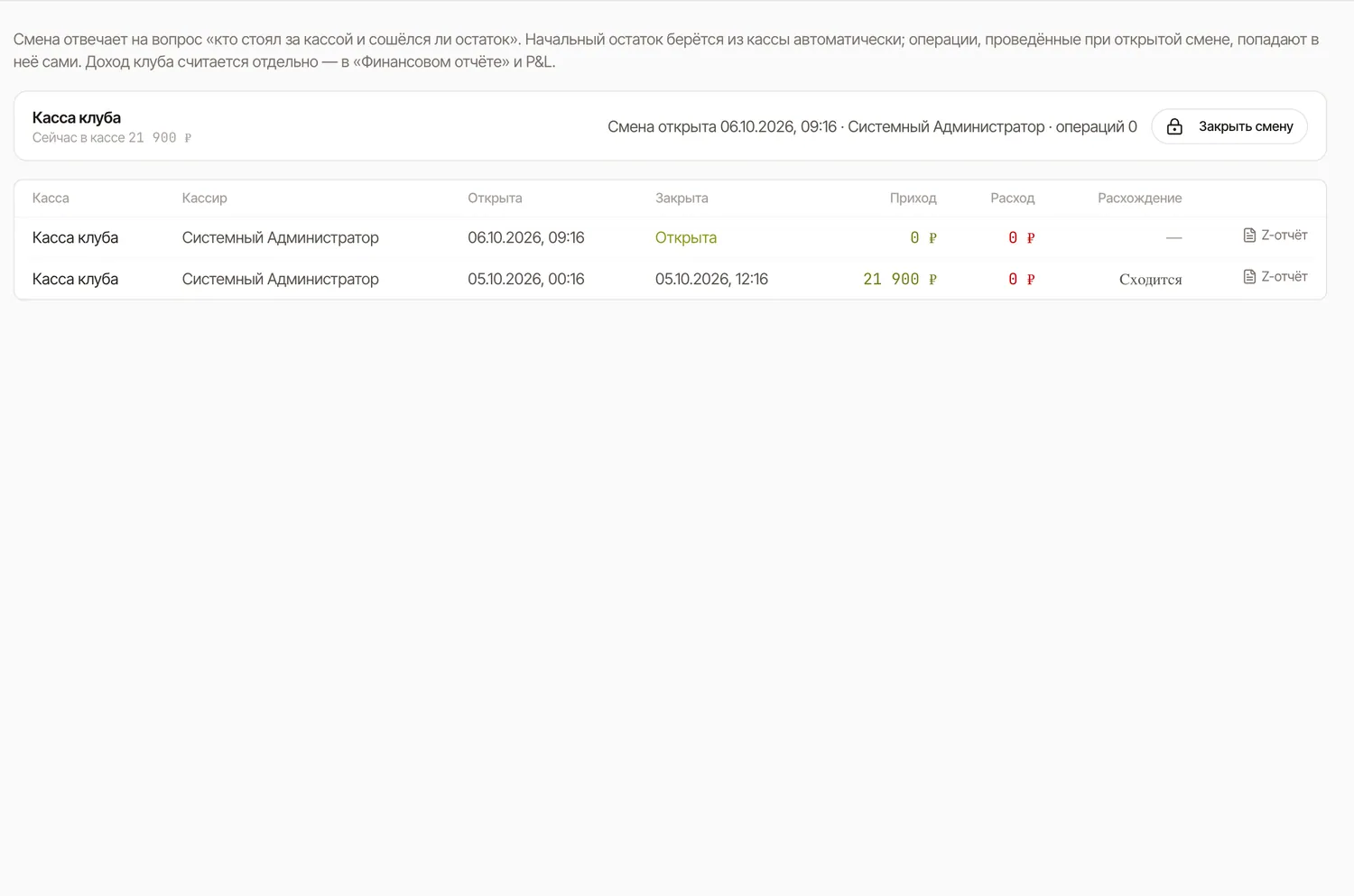Click the green «Открыта» status in the table
The image size is (1354, 896).
[686, 238]
